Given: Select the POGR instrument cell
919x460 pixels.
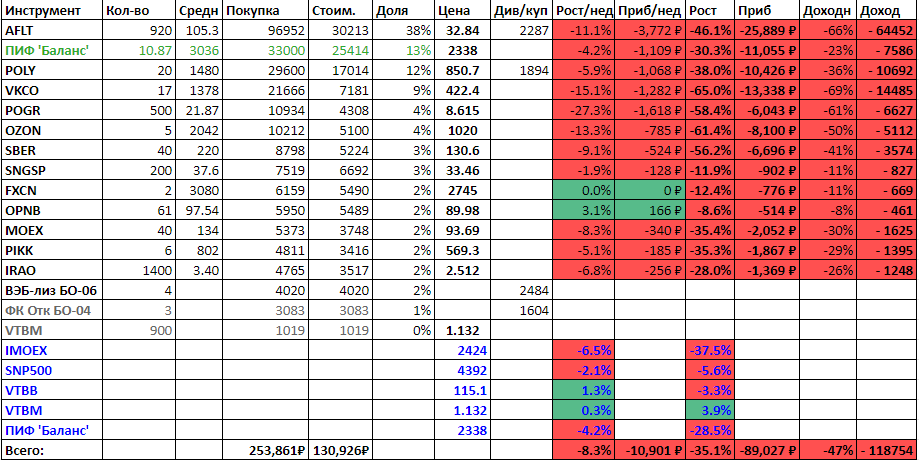Looking at the screenshot, I should pos(52,111).
